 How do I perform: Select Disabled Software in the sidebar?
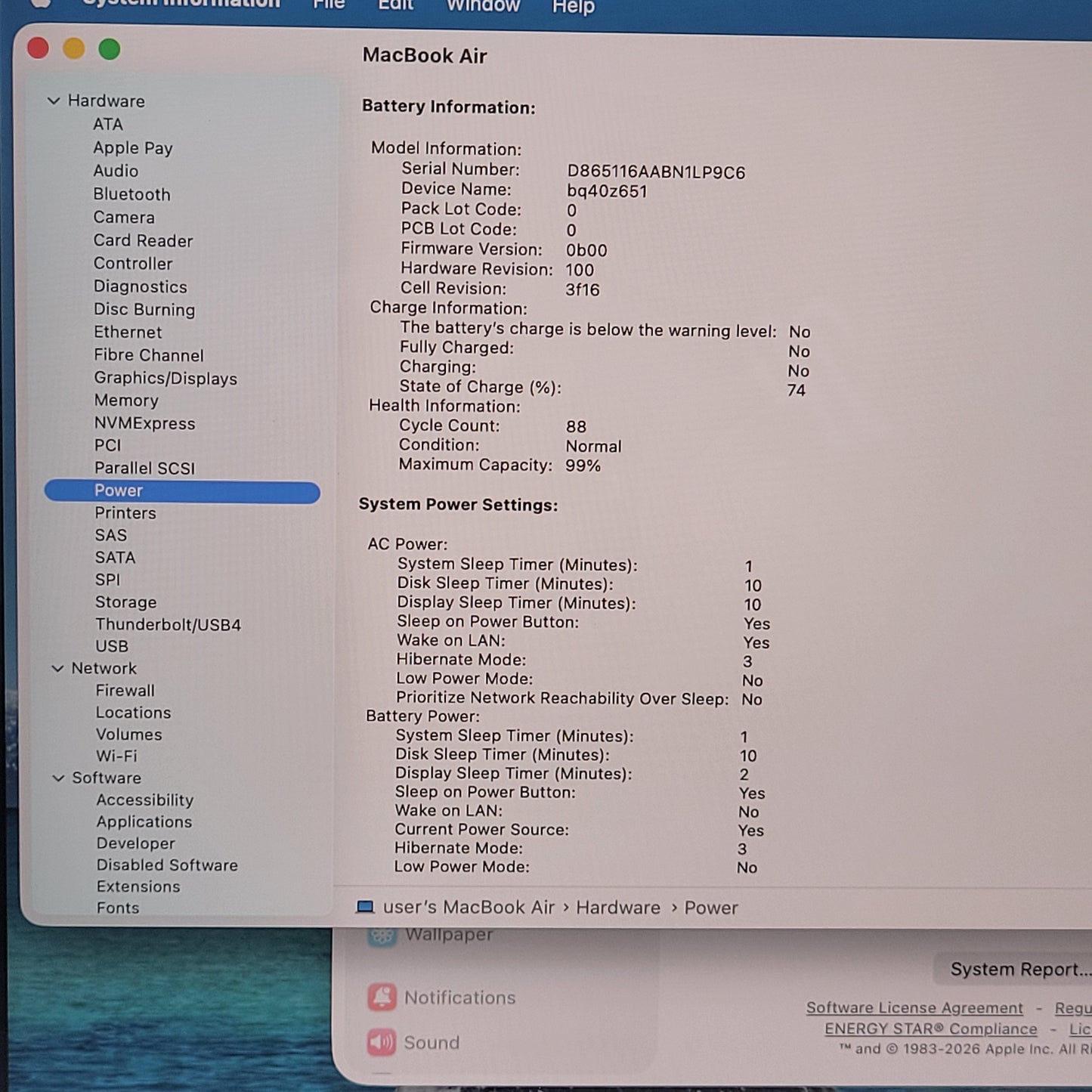(167, 865)
